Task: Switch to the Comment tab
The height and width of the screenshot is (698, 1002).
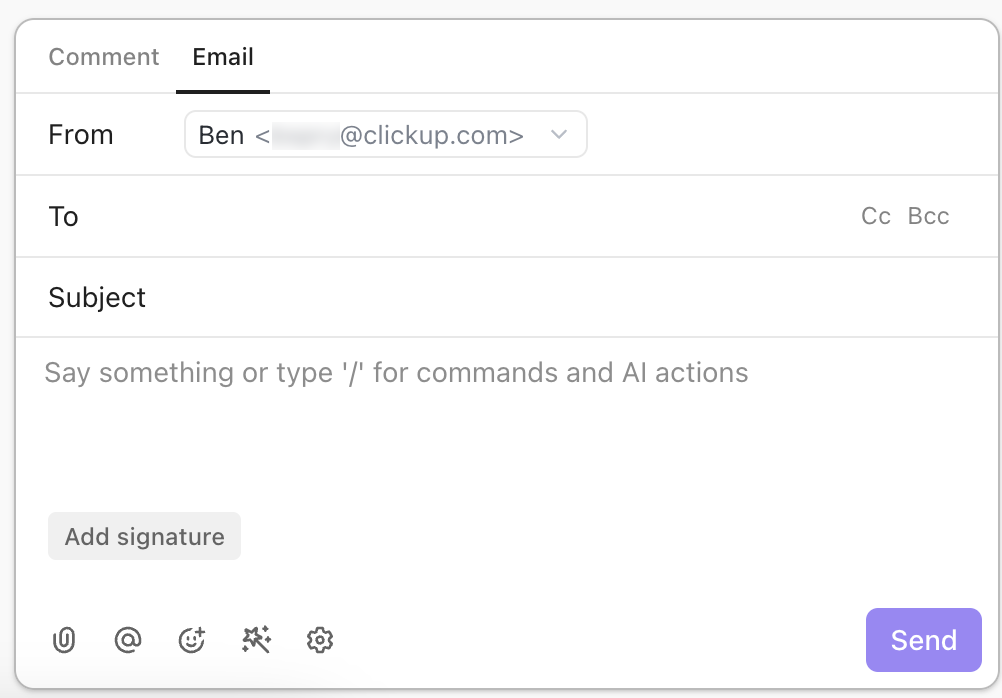Action: point(103,57)
